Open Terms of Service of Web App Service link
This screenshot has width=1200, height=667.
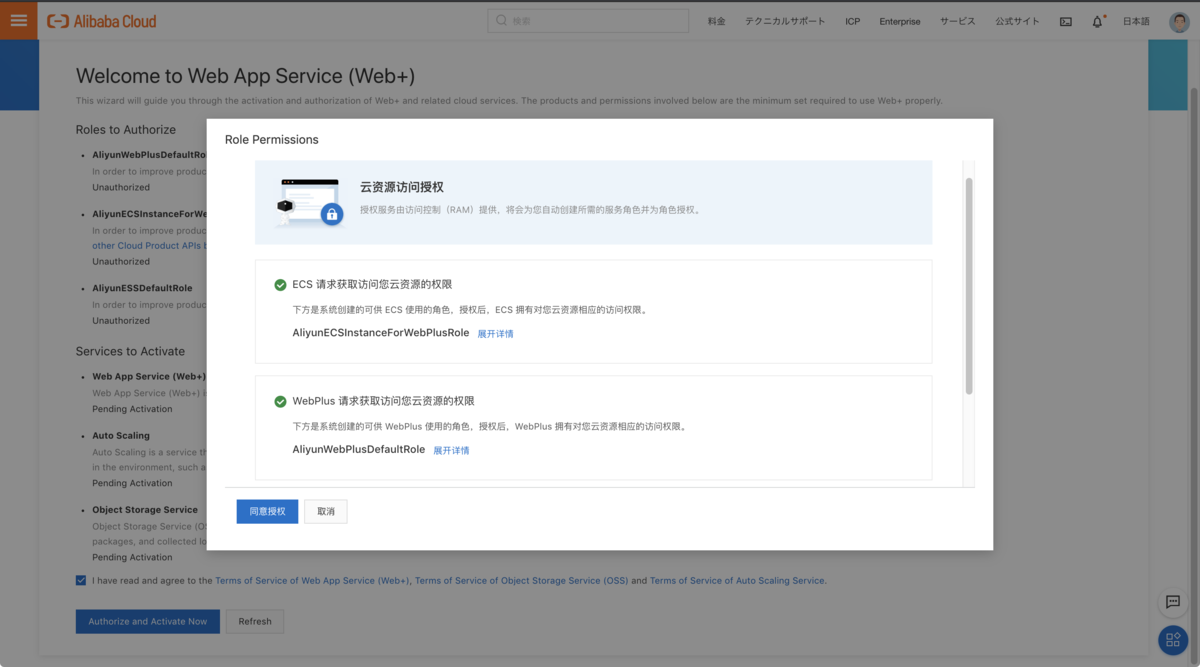point(312,580)
